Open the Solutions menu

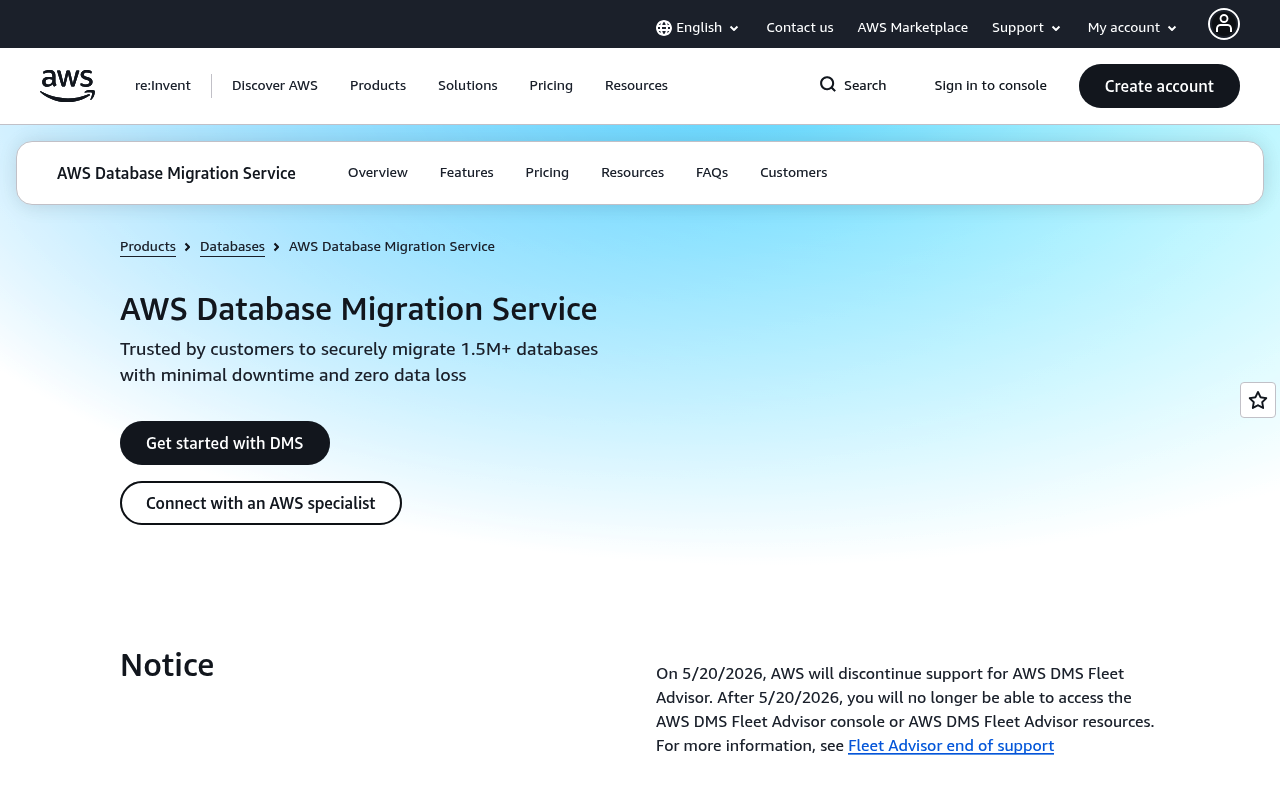[468, 86]
